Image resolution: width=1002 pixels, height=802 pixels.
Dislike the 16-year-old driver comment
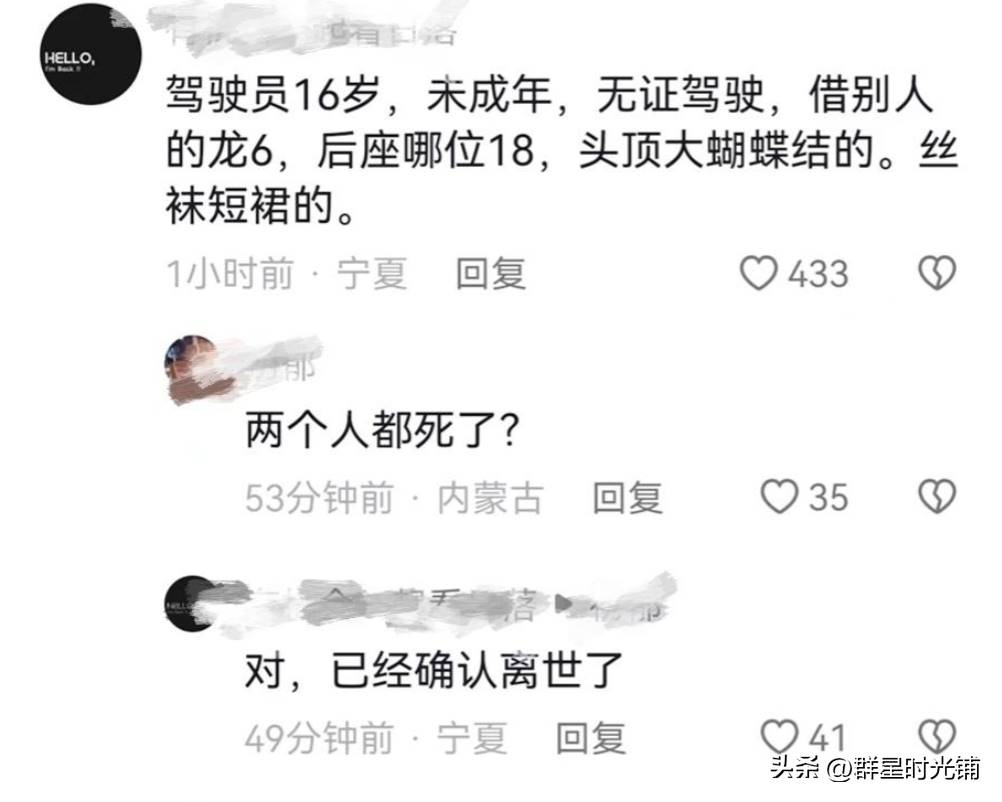pyautogui.click(x=937, y=274)
